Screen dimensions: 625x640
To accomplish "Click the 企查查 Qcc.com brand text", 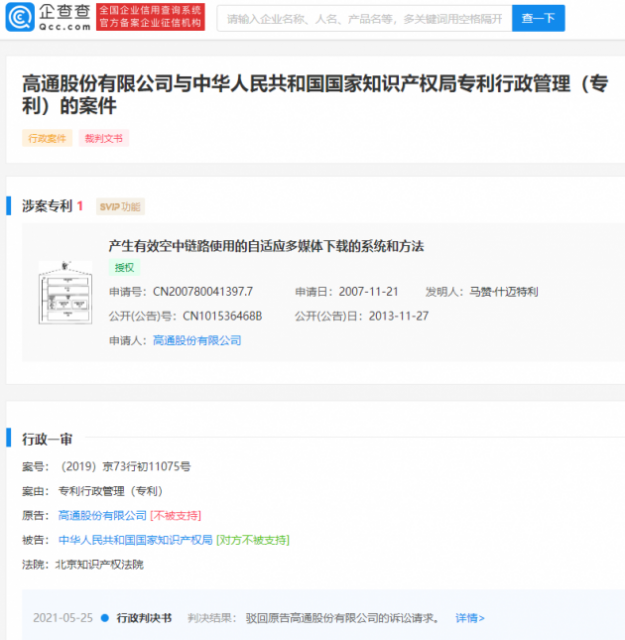I will [x=65, y=17].
